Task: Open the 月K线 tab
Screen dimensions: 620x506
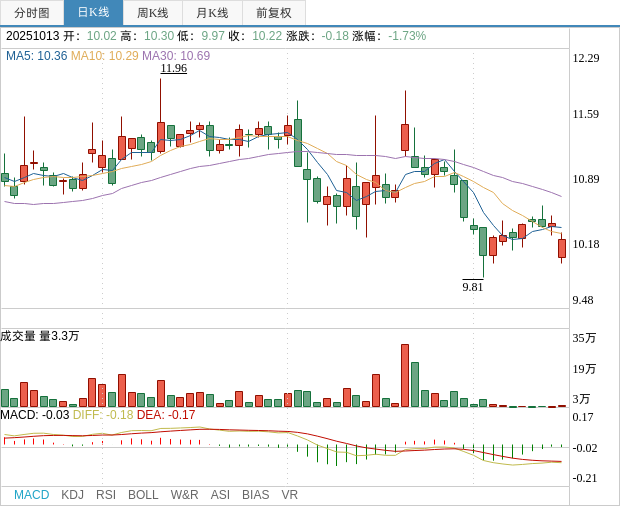Action: pyautogui.click(x=212, y=13)
